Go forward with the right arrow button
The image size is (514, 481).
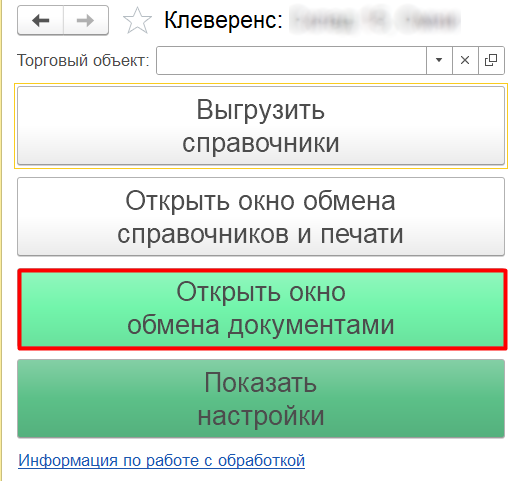pyautogui.click(x=86, y=20)
